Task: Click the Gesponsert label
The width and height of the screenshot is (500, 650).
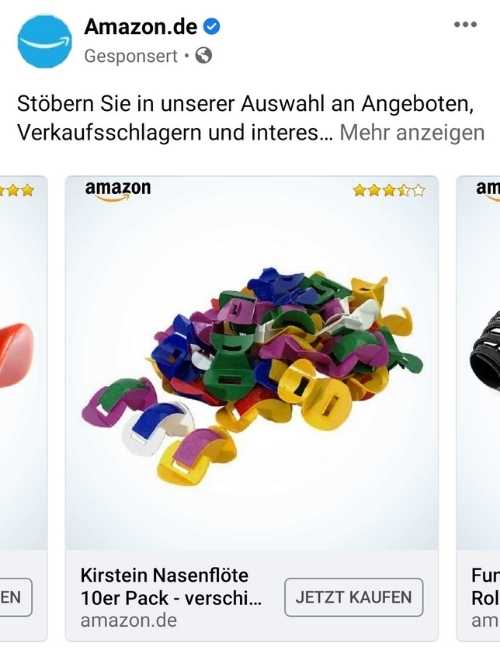Action: coord(131,56)
